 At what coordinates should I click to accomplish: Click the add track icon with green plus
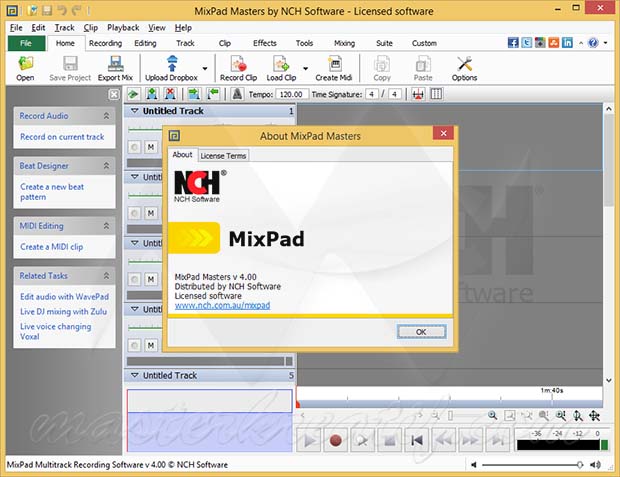pos(152,94)
